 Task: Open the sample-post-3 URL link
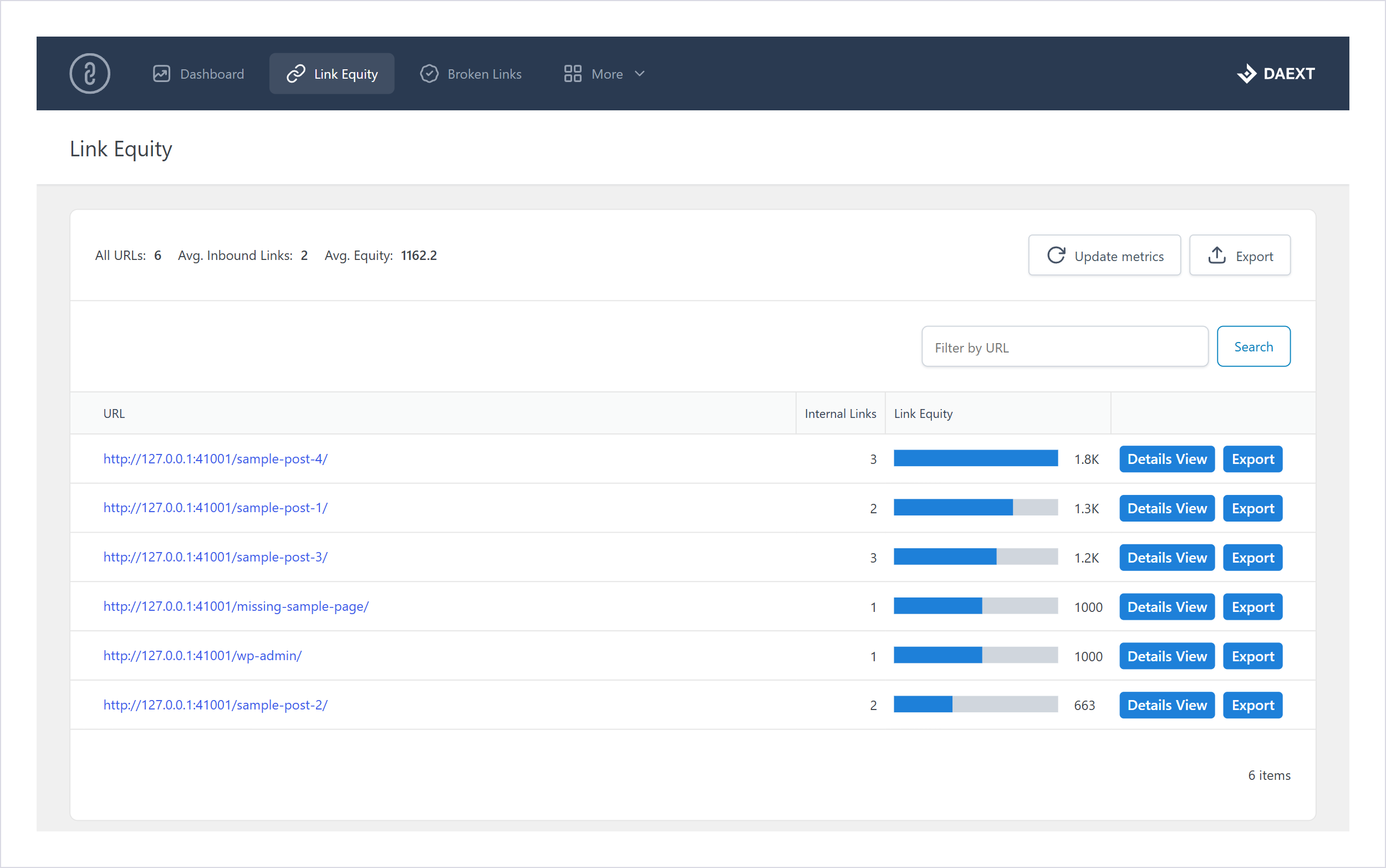point(215,557)
